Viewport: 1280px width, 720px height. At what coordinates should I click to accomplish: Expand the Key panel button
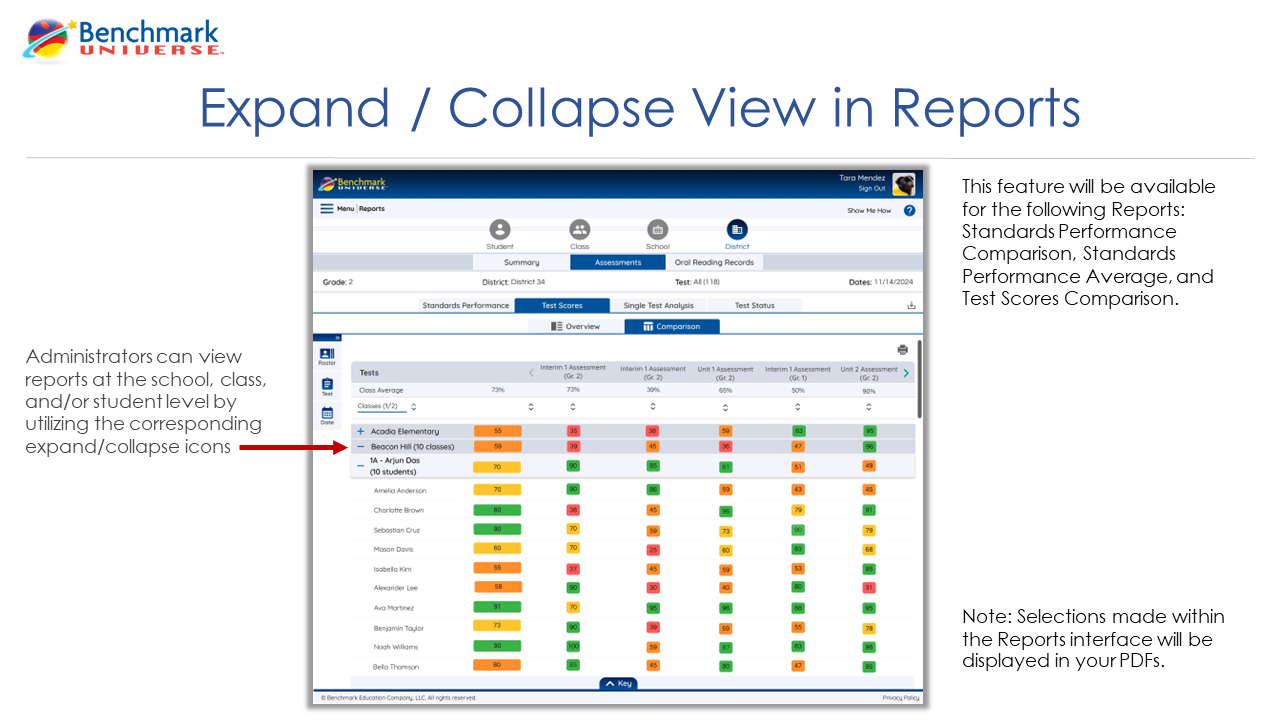point(618,684)
